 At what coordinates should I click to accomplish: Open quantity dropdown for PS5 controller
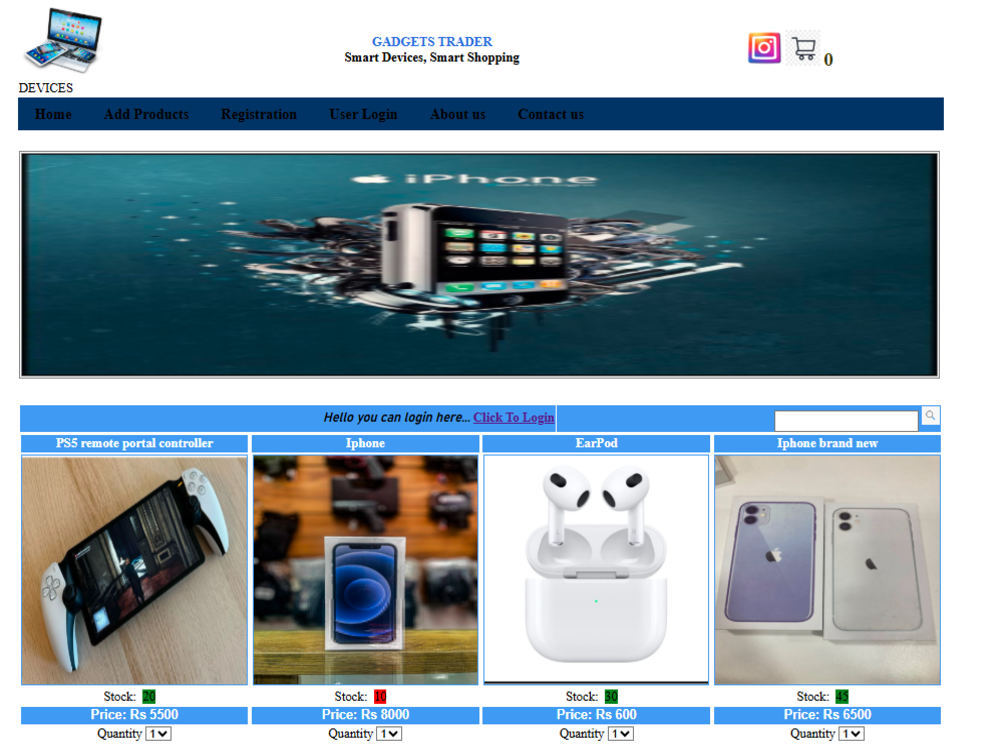(158, 733)
